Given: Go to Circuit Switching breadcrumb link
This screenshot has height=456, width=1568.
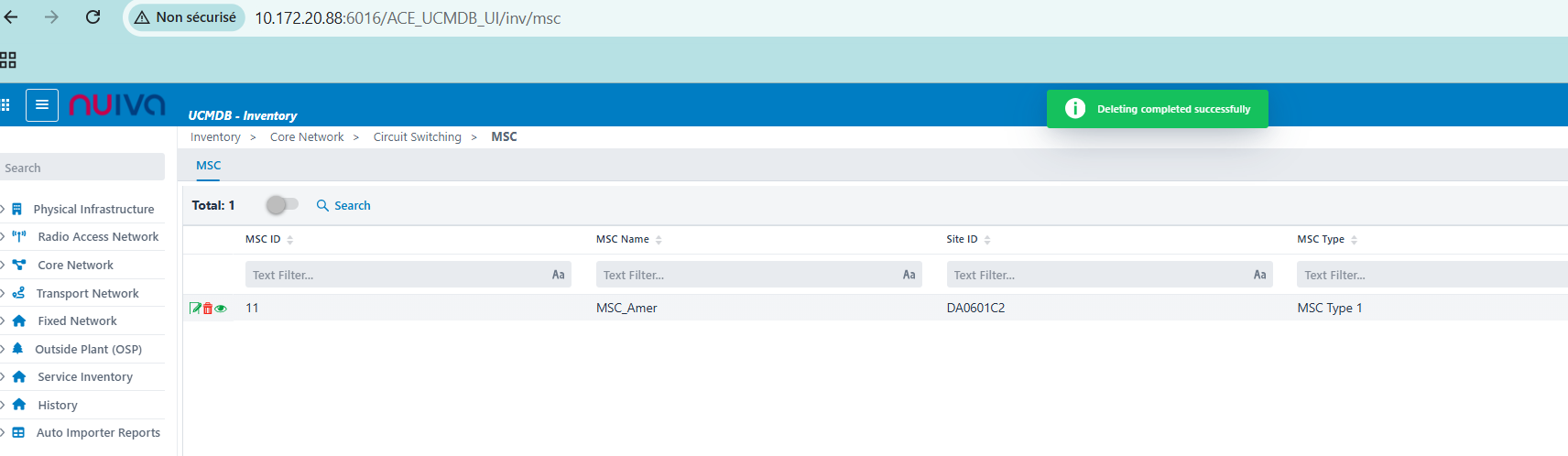Looking at the screenshot, I should pyautogui.click(x=417, y=137).
